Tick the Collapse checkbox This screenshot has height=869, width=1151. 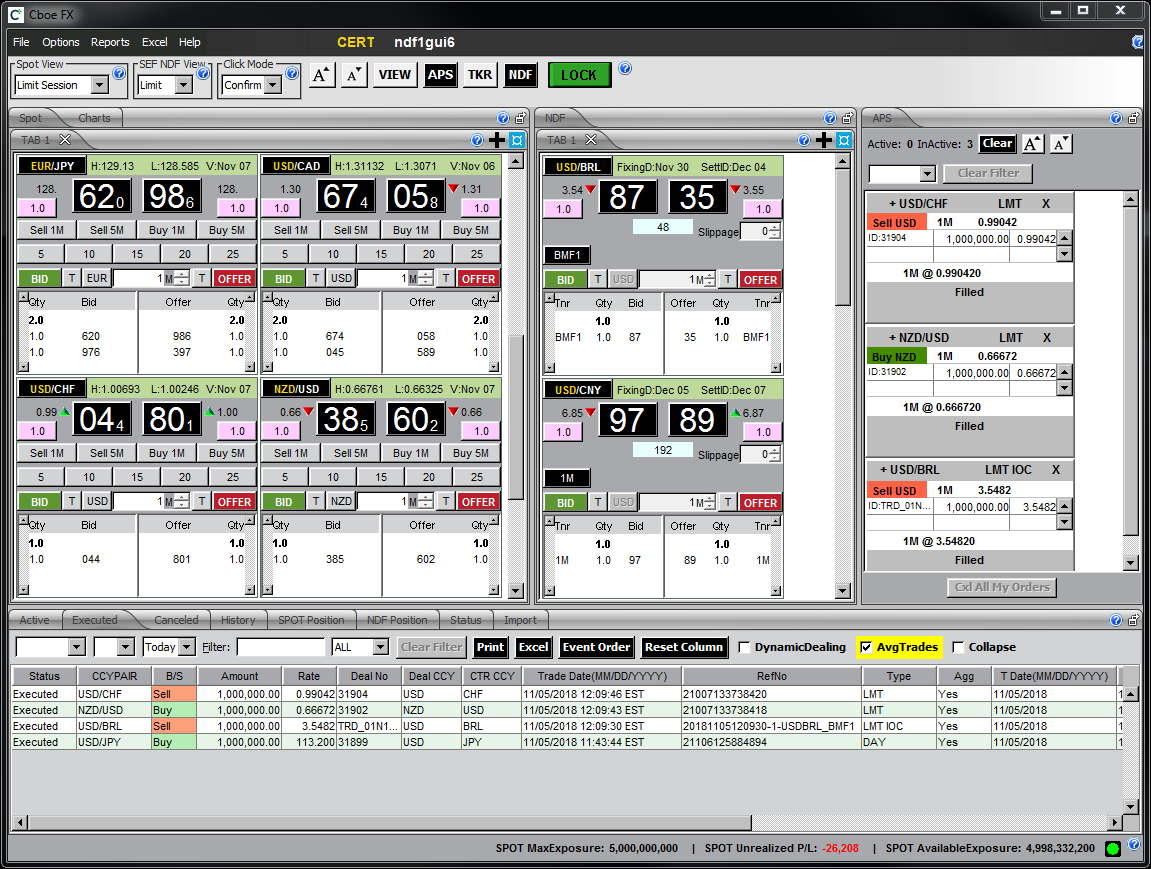pos(959,647)
